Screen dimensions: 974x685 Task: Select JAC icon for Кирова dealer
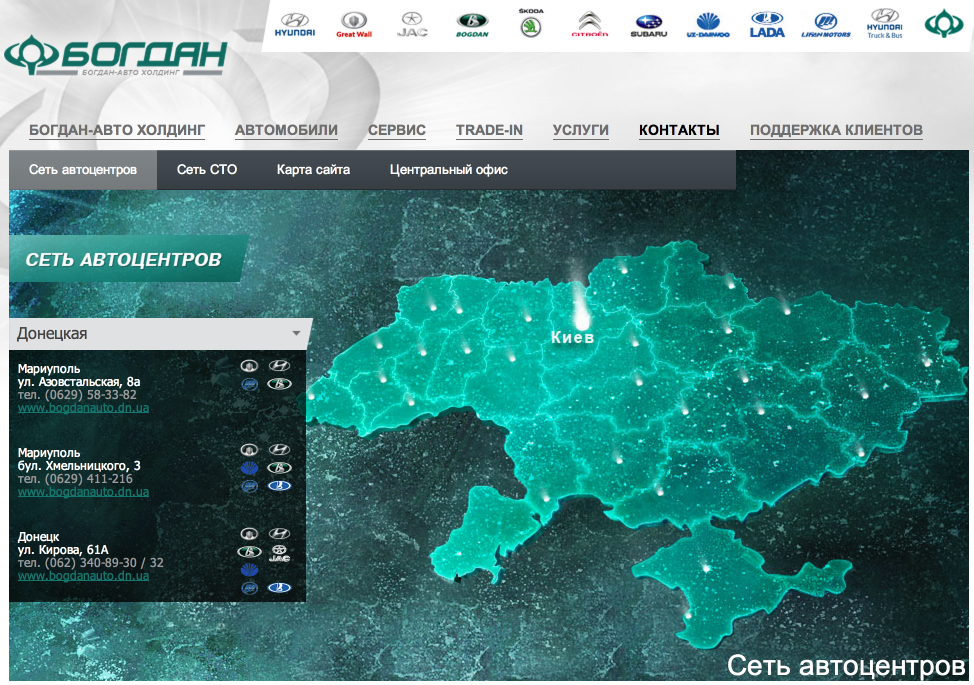[279, 553]
